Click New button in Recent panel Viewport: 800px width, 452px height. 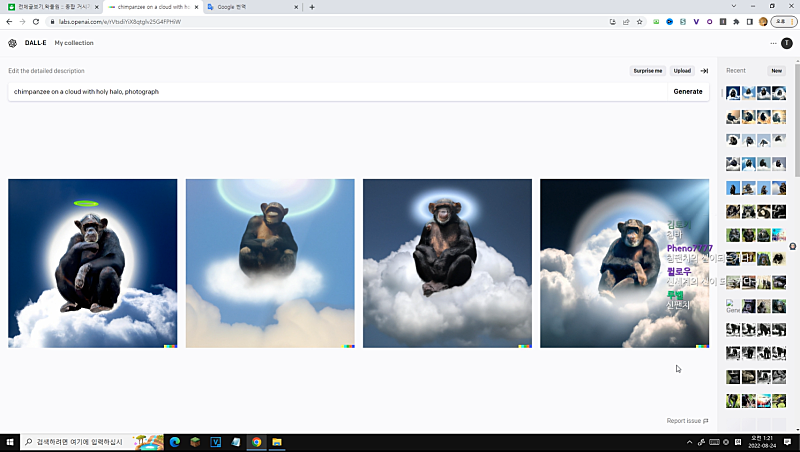(x=777, y=71)
